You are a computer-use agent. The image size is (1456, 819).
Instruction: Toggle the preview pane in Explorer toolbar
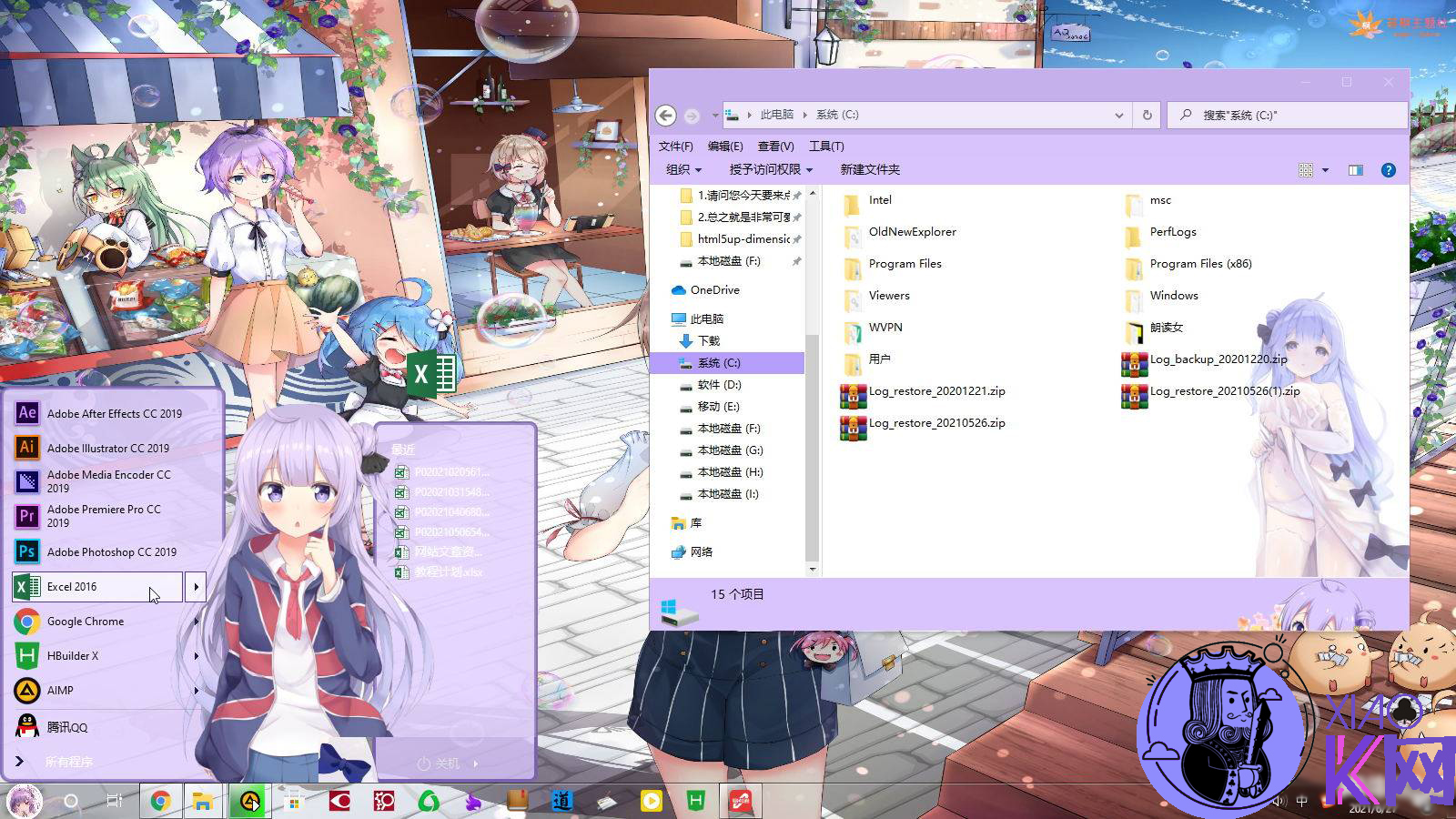click(x=1355, y=169)
